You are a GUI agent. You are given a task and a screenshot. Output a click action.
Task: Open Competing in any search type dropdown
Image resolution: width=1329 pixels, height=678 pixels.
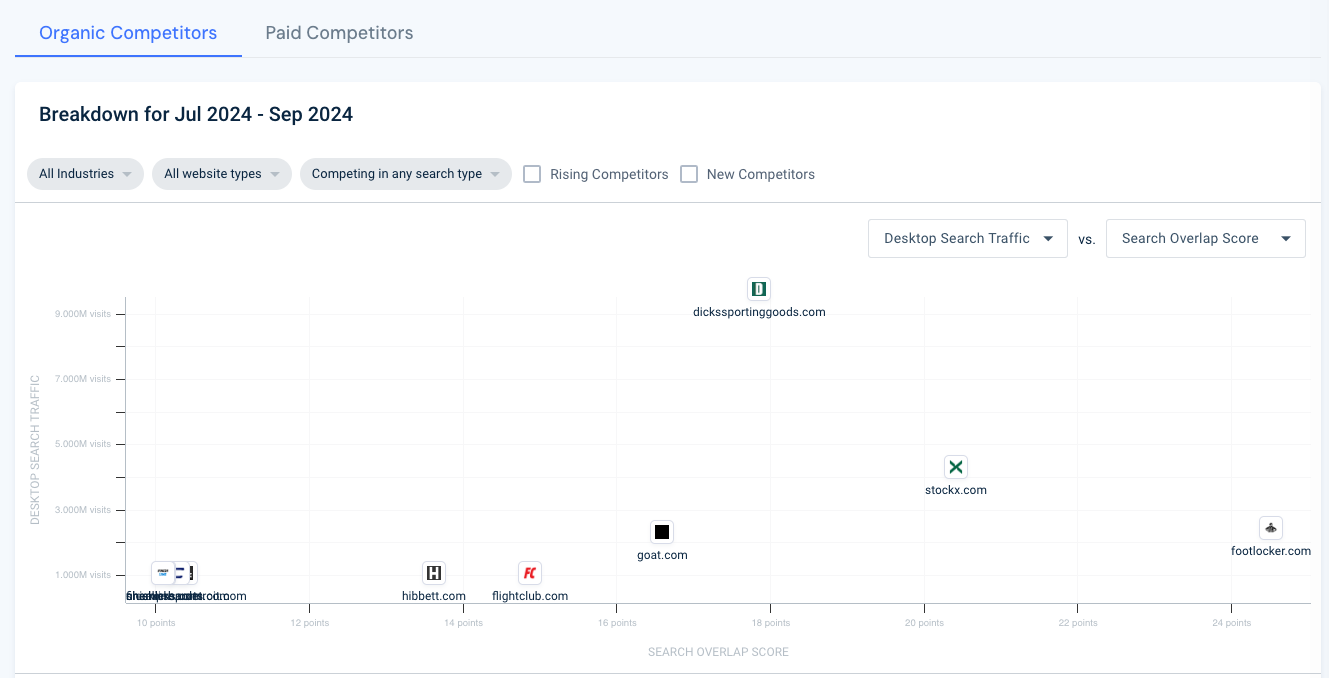tap(405, 174)
